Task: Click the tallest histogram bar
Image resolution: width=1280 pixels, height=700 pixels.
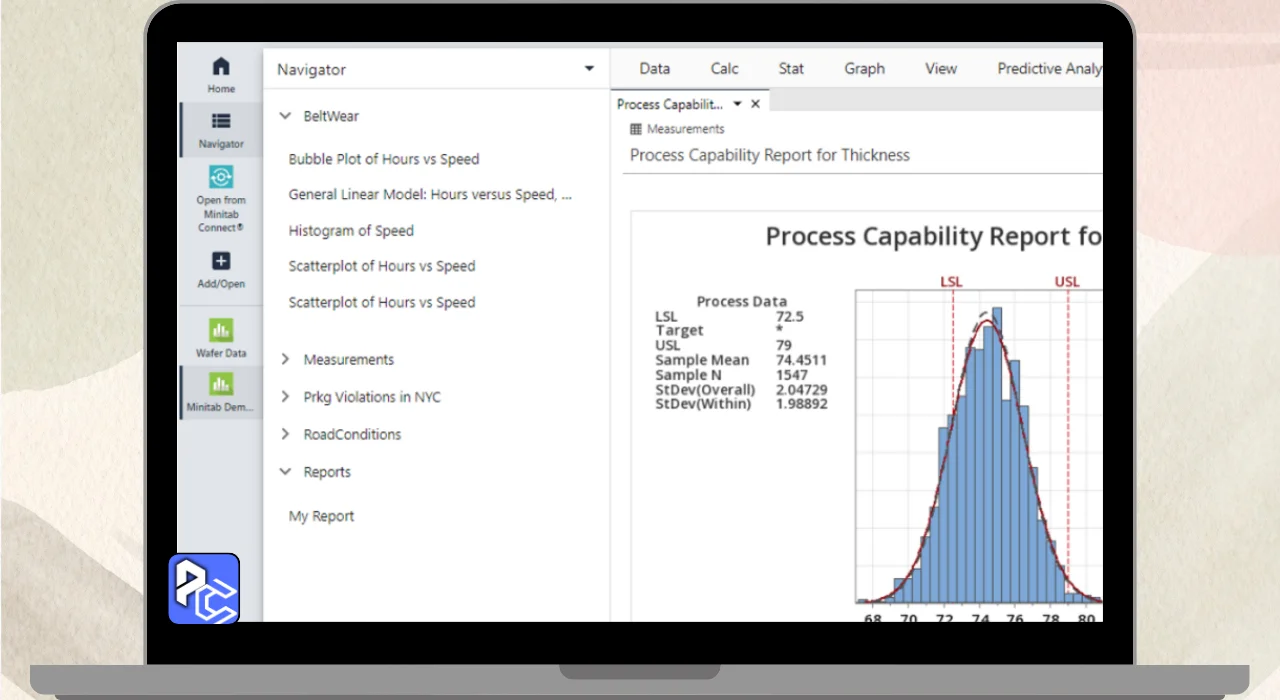Action: [997, 455]
